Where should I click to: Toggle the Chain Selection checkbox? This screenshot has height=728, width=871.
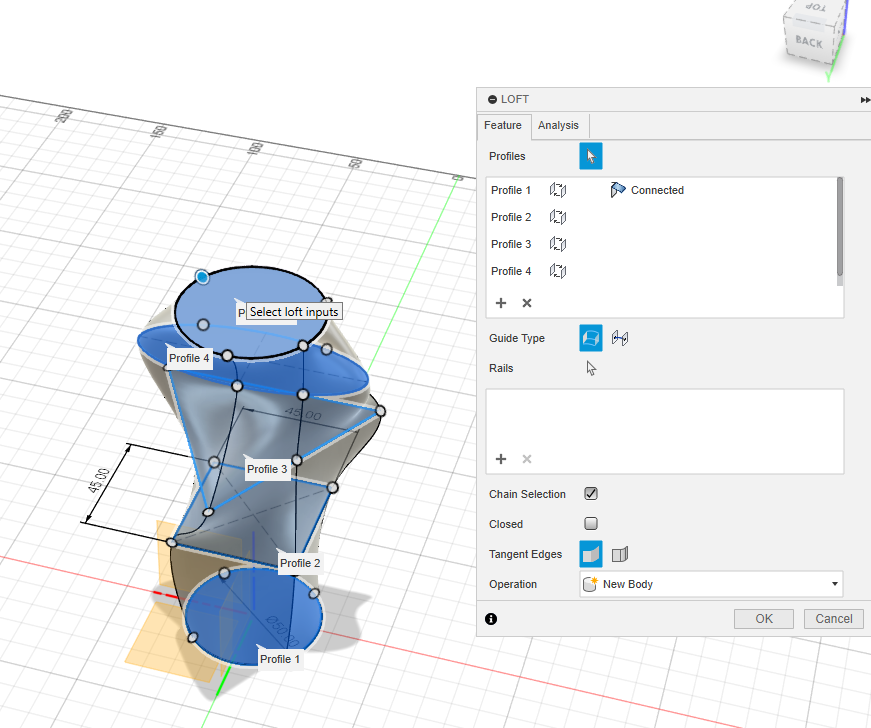[x=591, y=494]
